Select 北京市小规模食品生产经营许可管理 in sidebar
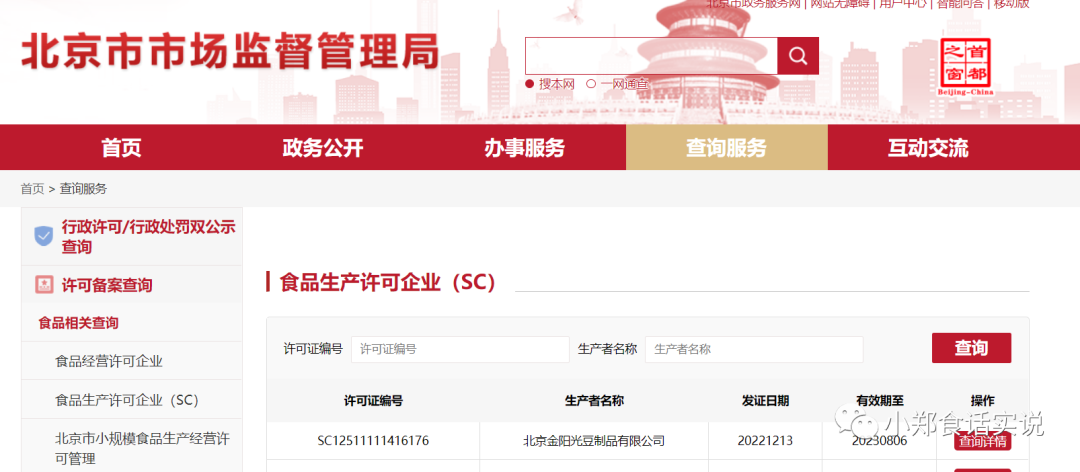This screenshot has height=472, width=1080. (x=143, y=448)
